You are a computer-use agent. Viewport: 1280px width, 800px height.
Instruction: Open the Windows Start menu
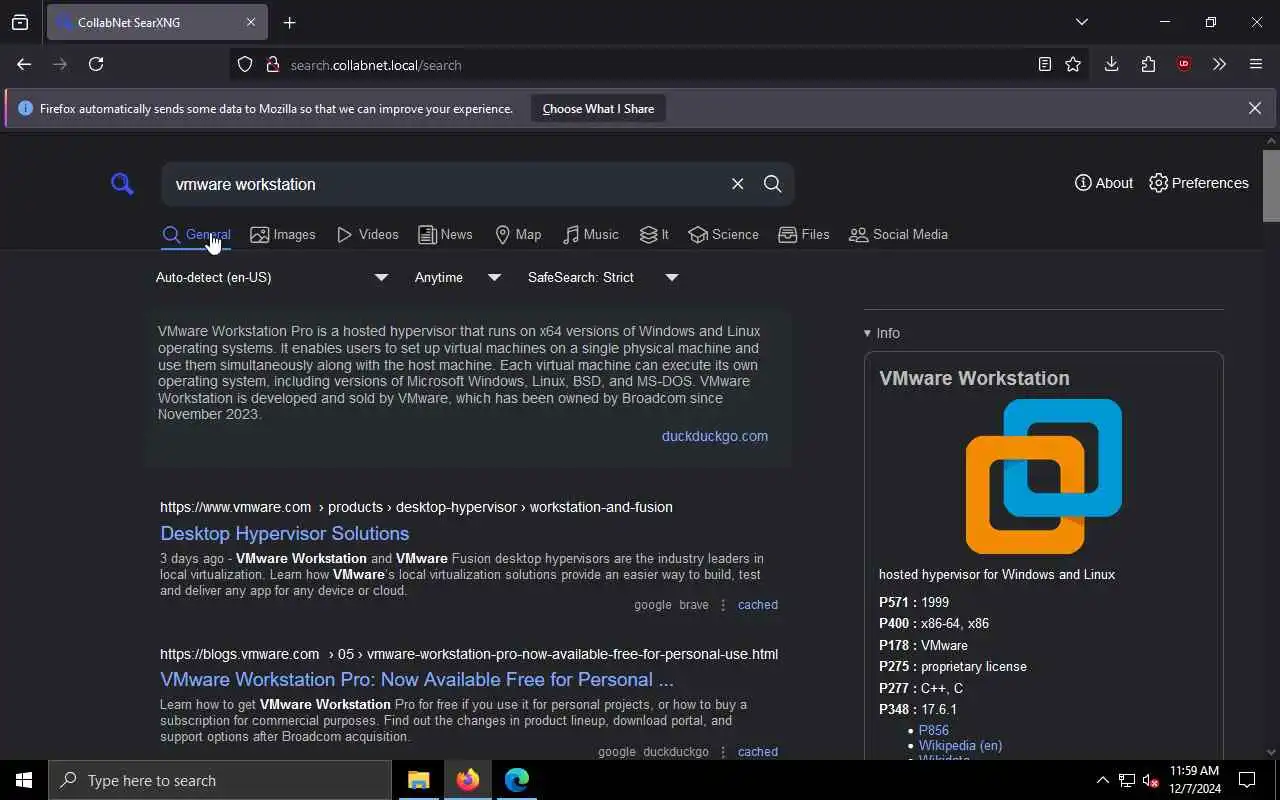click(24, 780)
